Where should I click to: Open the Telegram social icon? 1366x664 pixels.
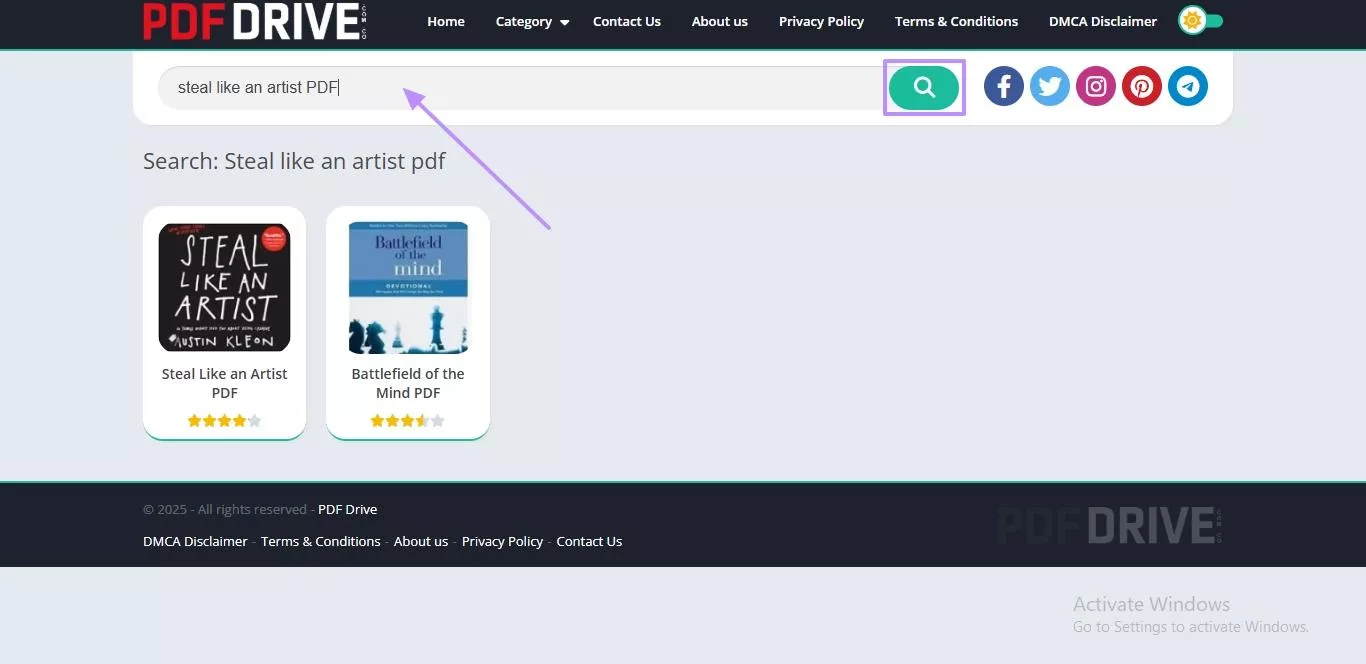coord(1187,87)
